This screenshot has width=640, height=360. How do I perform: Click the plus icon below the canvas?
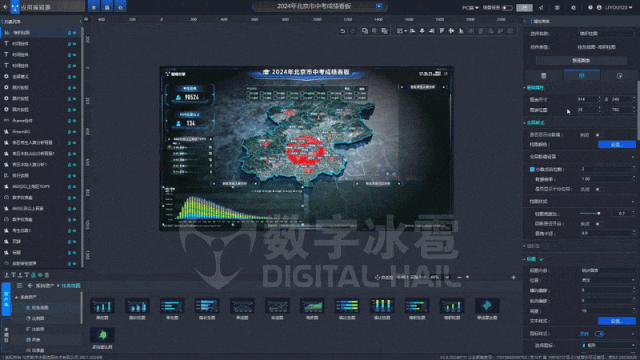[513, 278]
